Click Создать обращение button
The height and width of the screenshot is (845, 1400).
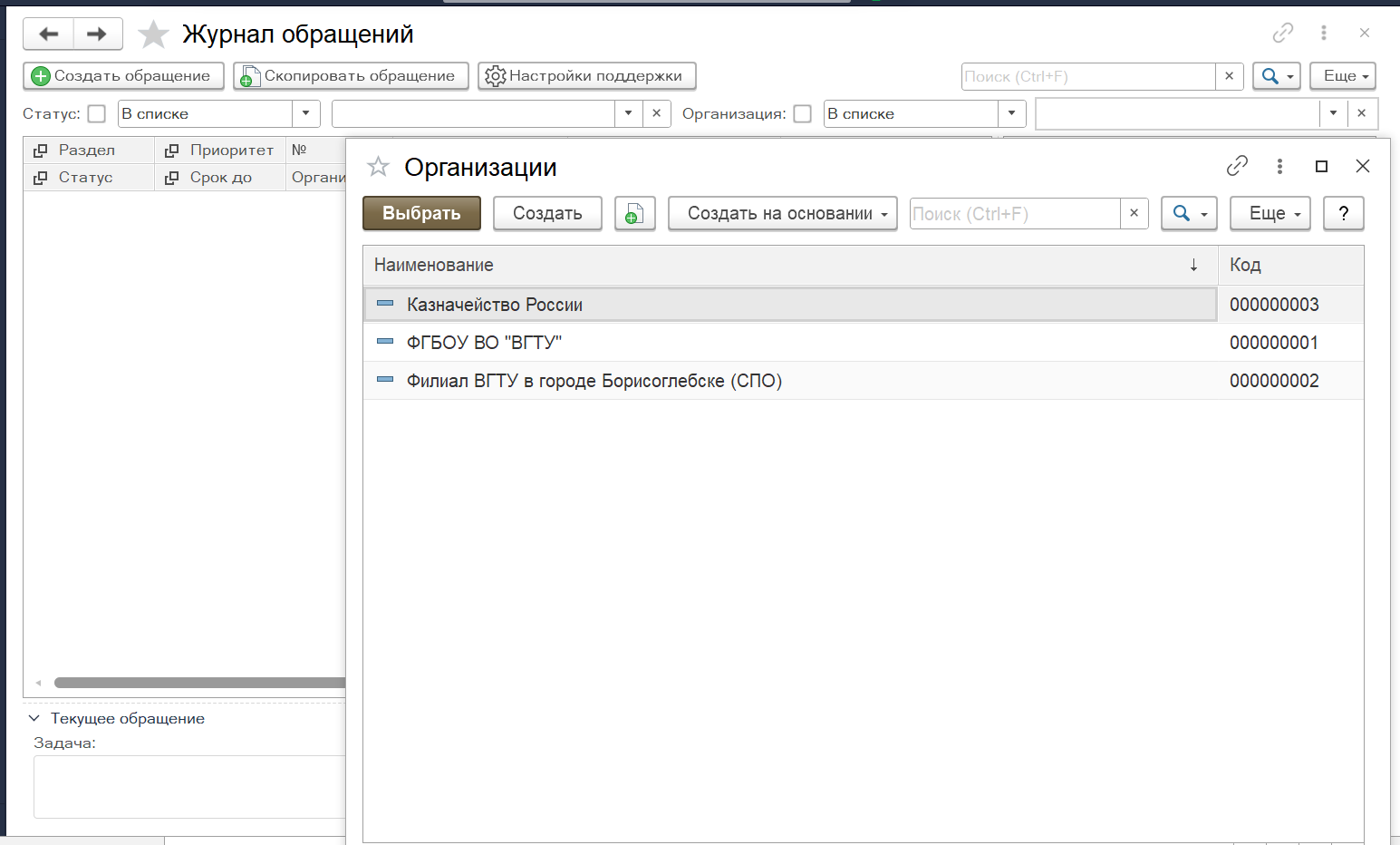(123, 76)
